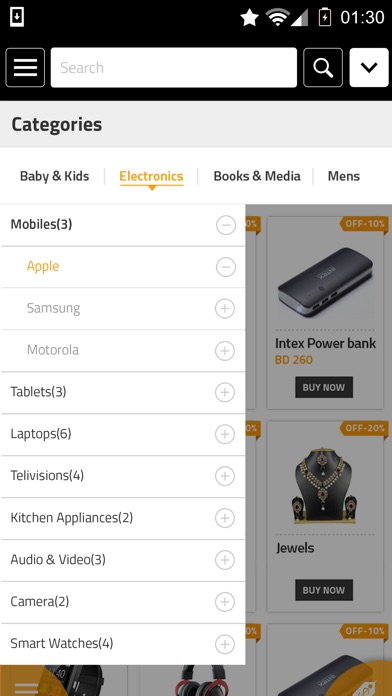Expand Tablets with the plus icon
Viewport: 392px width, 696px height.
coord(225,392)
